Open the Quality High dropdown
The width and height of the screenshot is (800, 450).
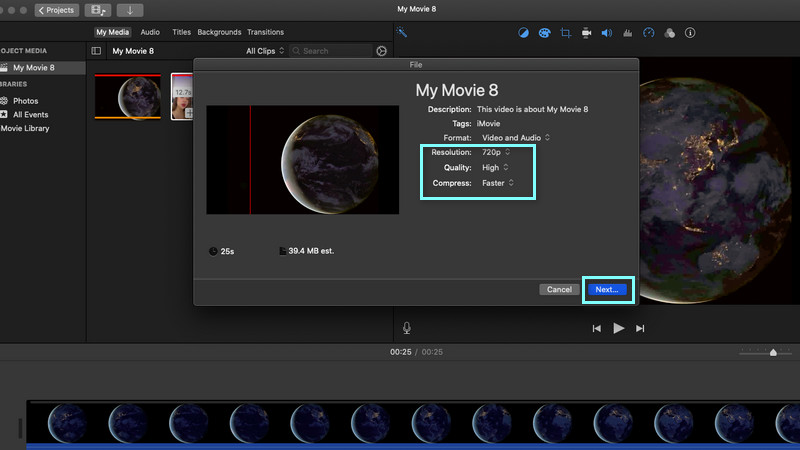(495, 167)
